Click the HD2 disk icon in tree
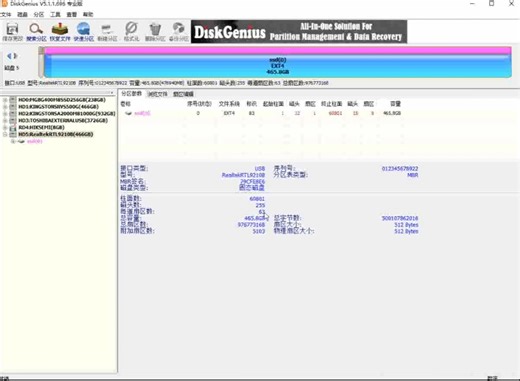This screenshot has width=520, height=381. [x=13, y=114]
